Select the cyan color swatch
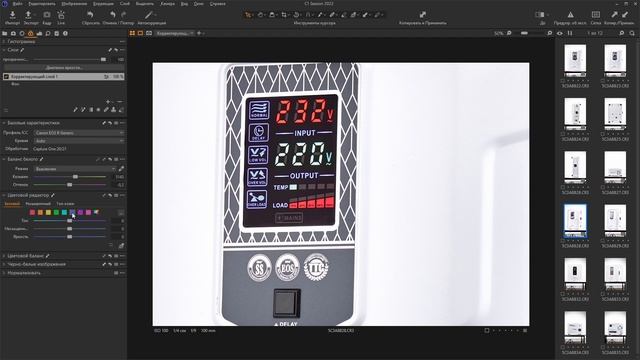Viewport: 640px width, 360px height. tap(64, 212)
